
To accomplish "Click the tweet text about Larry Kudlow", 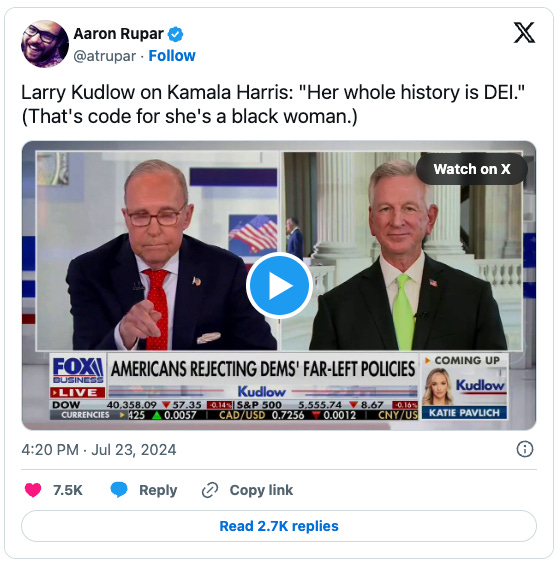I will pos(273,104).
